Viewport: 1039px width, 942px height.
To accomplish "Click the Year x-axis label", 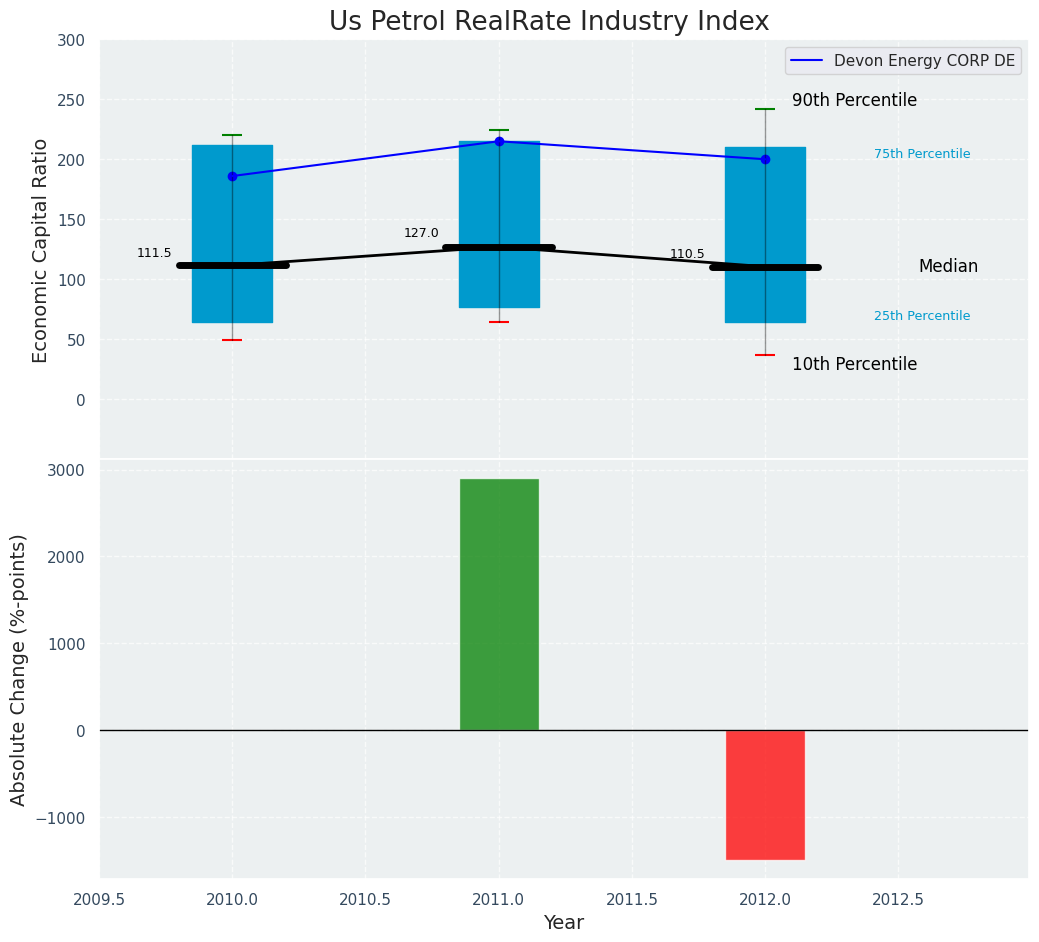I will [x=563, y=922].
